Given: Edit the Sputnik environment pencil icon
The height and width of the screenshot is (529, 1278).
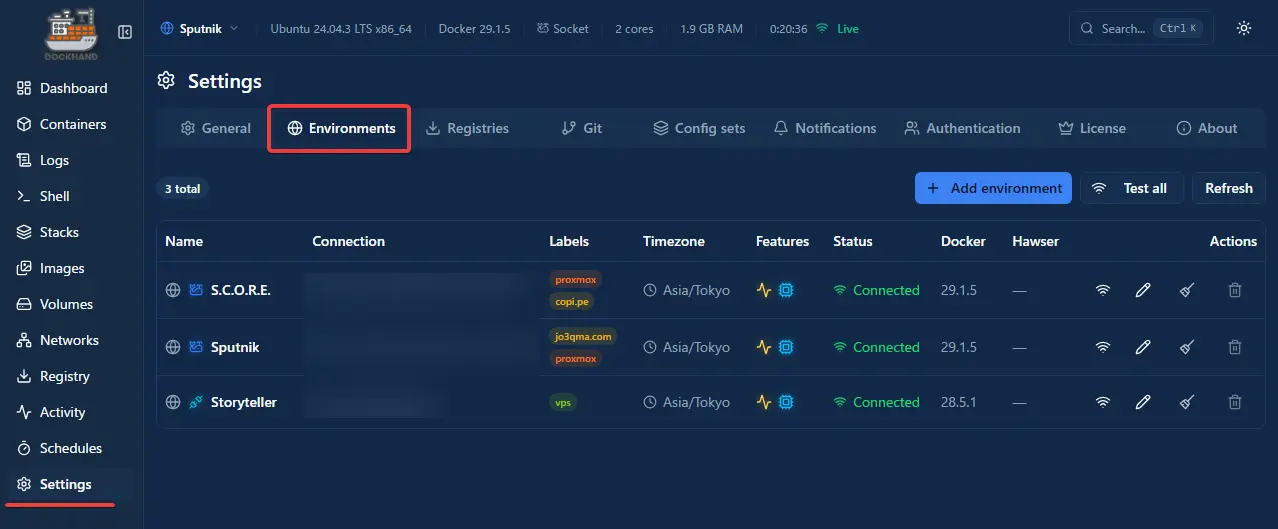Looking at the screenshot, I should 1143,347.
